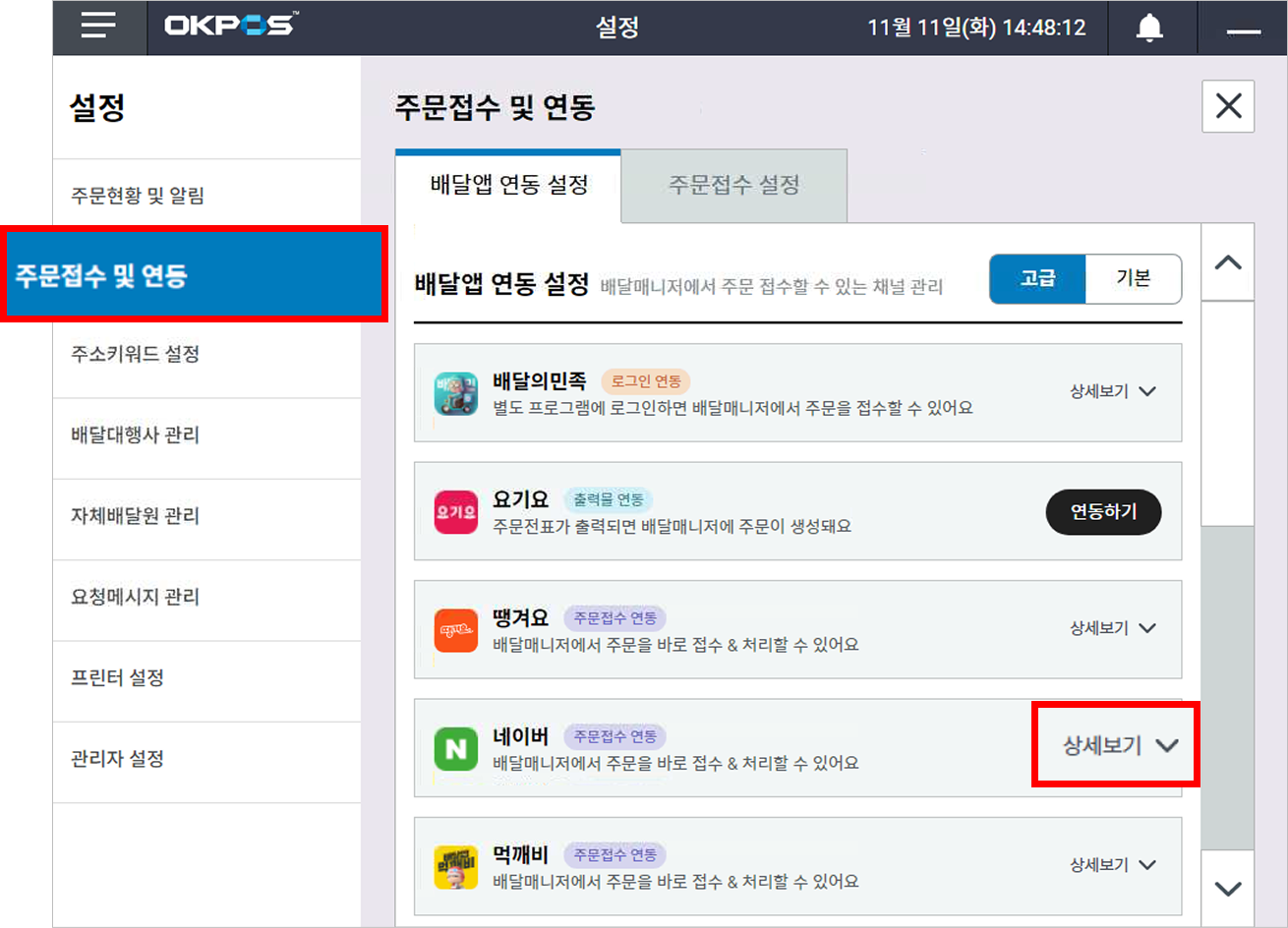
Task: Open 프린터 설정 in sidebar
Action: click(118, 678)
